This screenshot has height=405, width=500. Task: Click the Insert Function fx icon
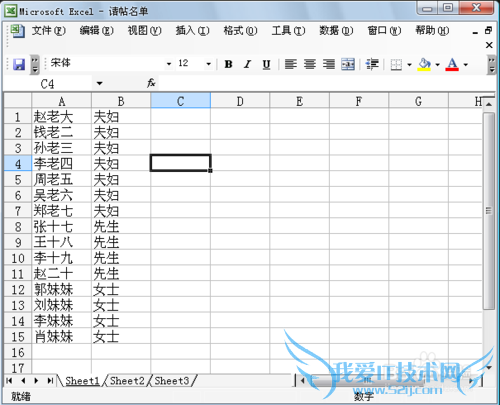click(x=151, y=83)
